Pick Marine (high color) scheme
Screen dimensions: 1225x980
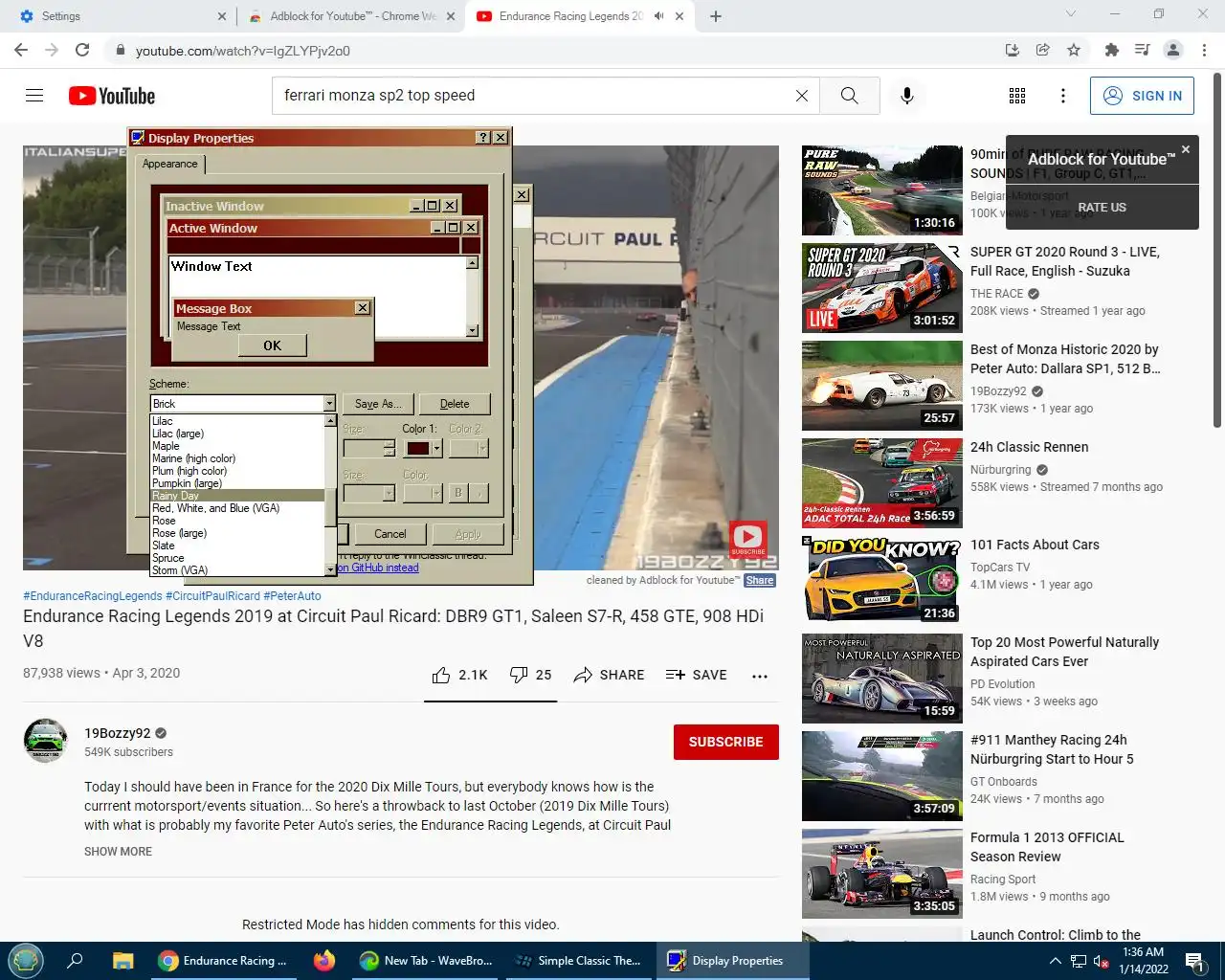(237, 458)
